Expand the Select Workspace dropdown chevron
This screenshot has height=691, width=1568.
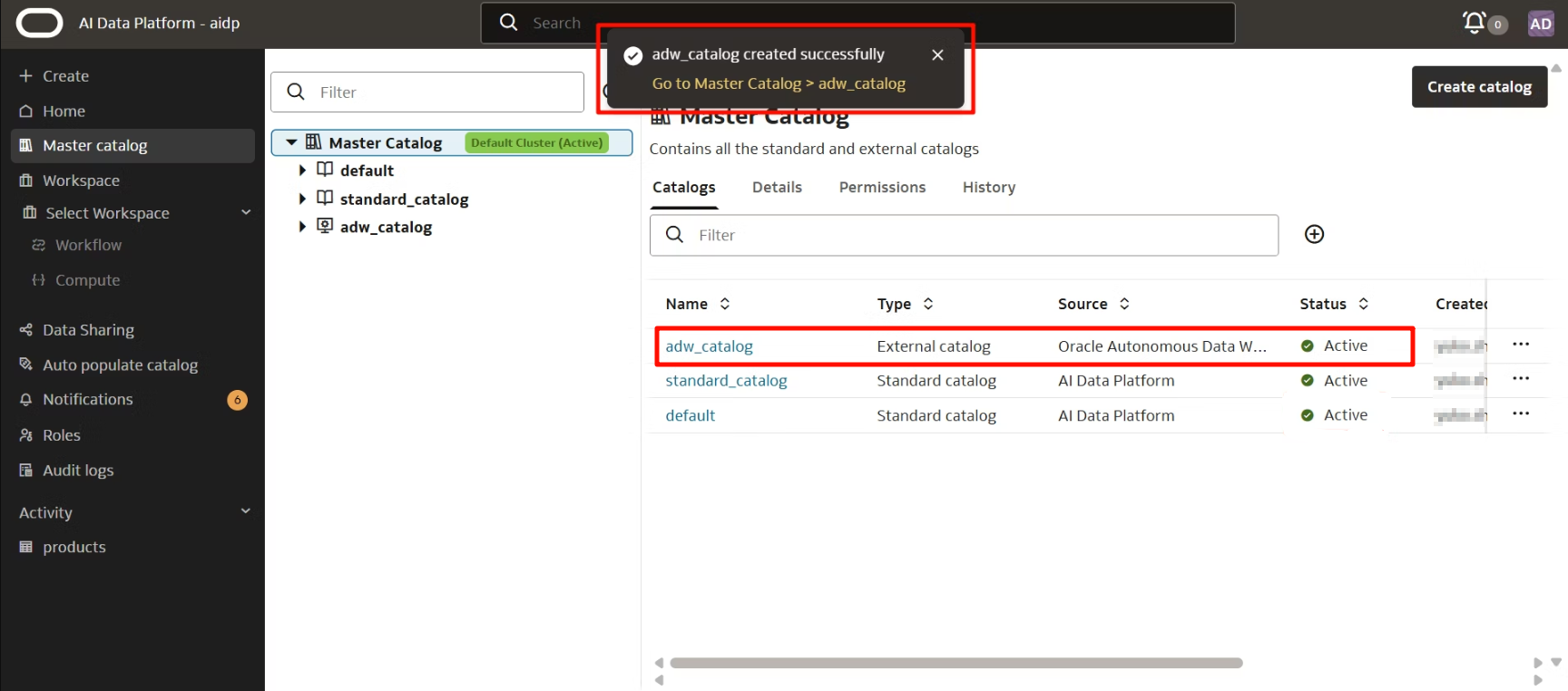[245, 212]
